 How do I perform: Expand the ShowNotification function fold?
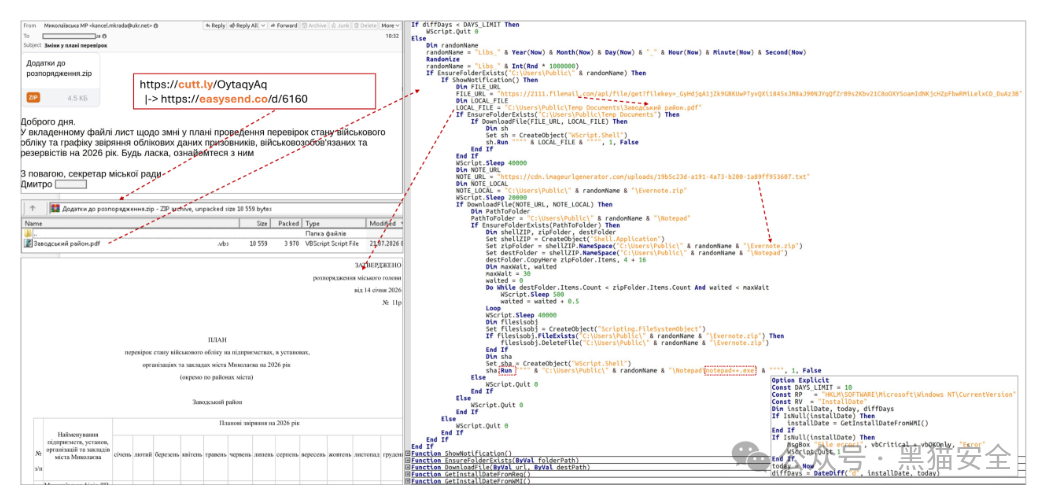click(407, 453)
